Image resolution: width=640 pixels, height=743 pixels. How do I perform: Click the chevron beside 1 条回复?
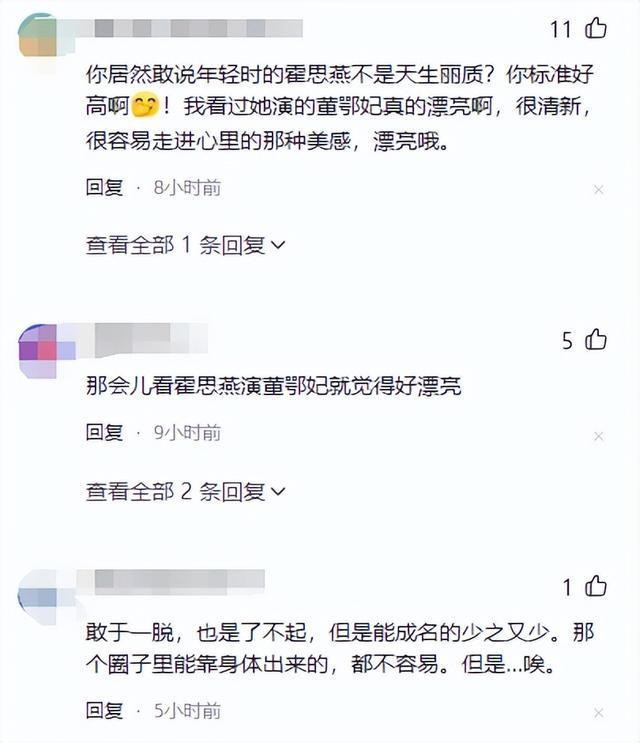(x=278, y=245)
